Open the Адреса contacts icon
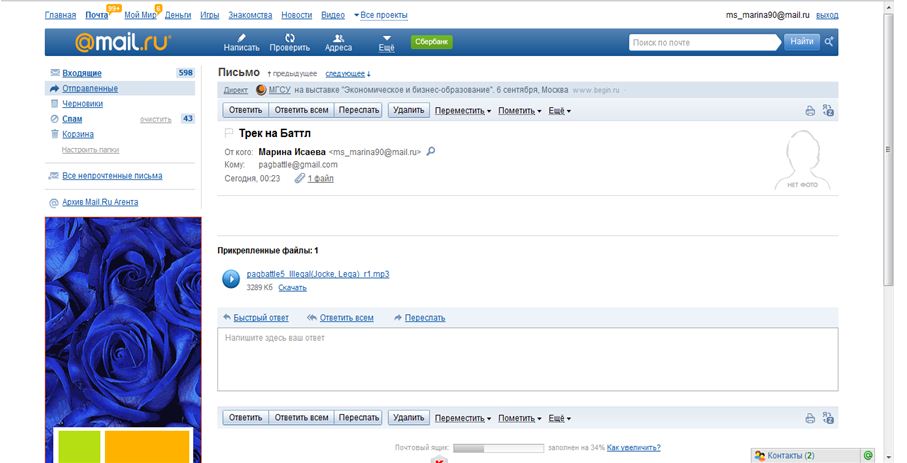907x463 pixels. [338, 37]
